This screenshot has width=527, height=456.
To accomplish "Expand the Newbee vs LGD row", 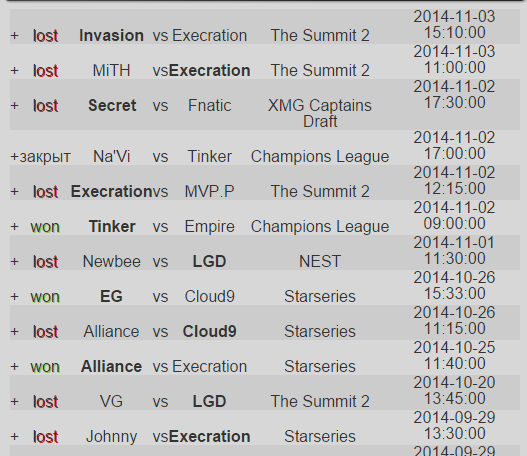I will click(x=14, y=261).
